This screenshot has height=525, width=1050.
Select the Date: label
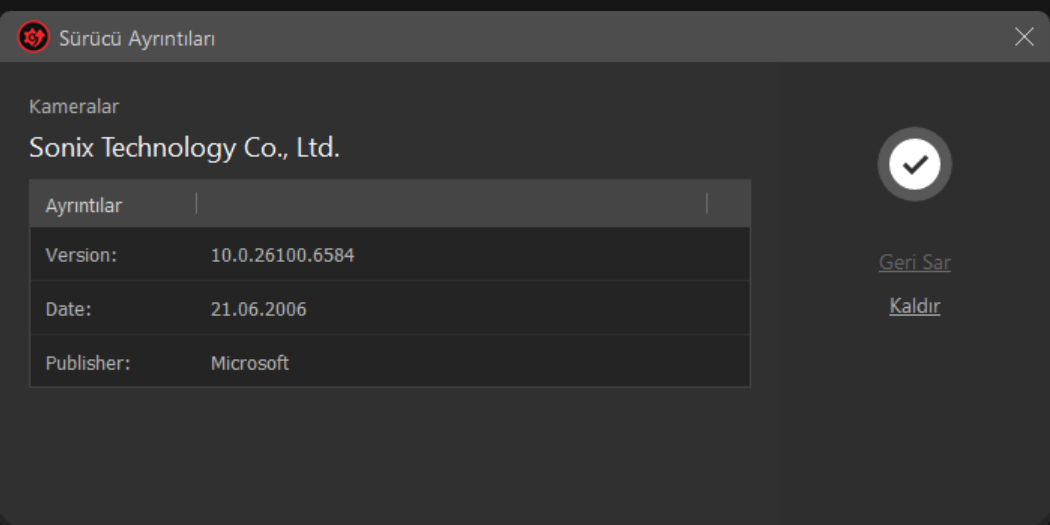pyautogui.click(x=68, y=309)
